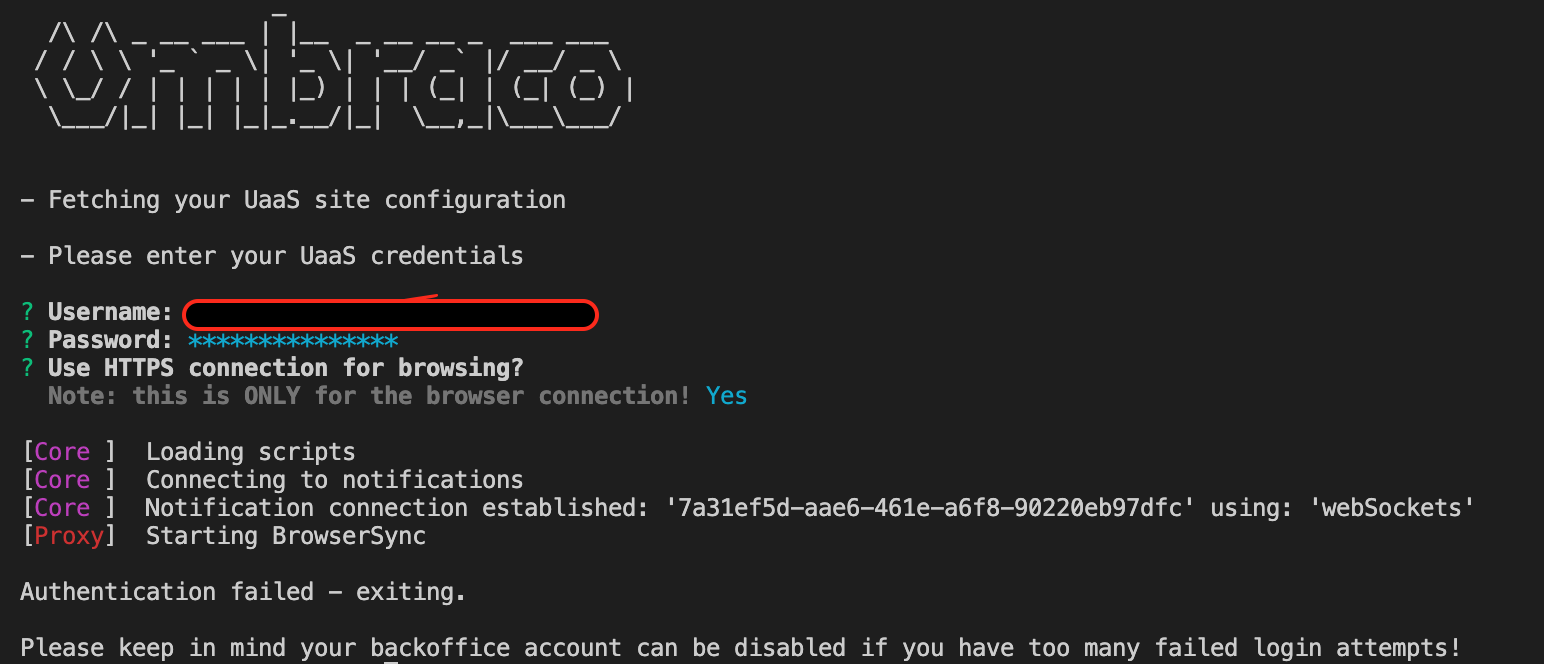
Task: Click the bold Username label
Action: 111,313
